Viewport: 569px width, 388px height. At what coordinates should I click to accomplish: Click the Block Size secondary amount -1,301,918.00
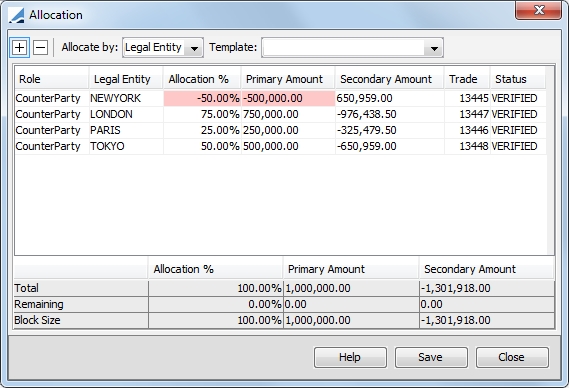(487, 320)
